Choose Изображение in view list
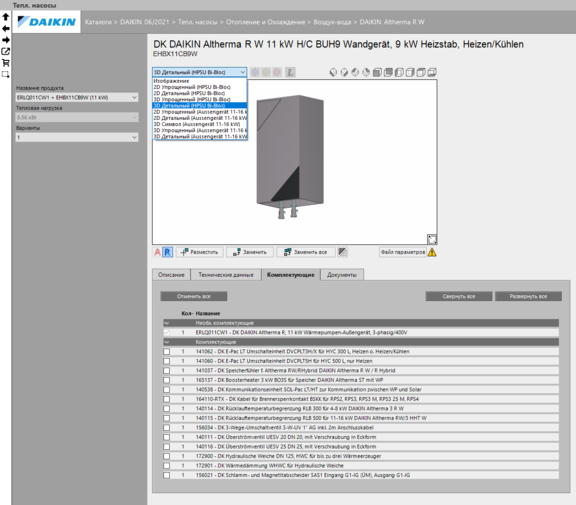576x505 pixels. (200, 81)
